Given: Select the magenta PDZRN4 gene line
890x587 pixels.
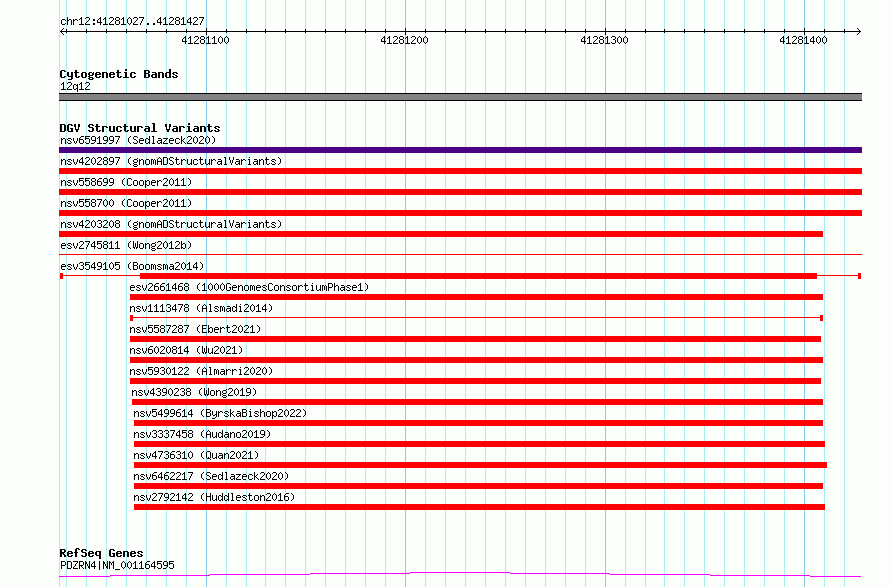Looking at the screenshot, I should (x=460, y=575).
